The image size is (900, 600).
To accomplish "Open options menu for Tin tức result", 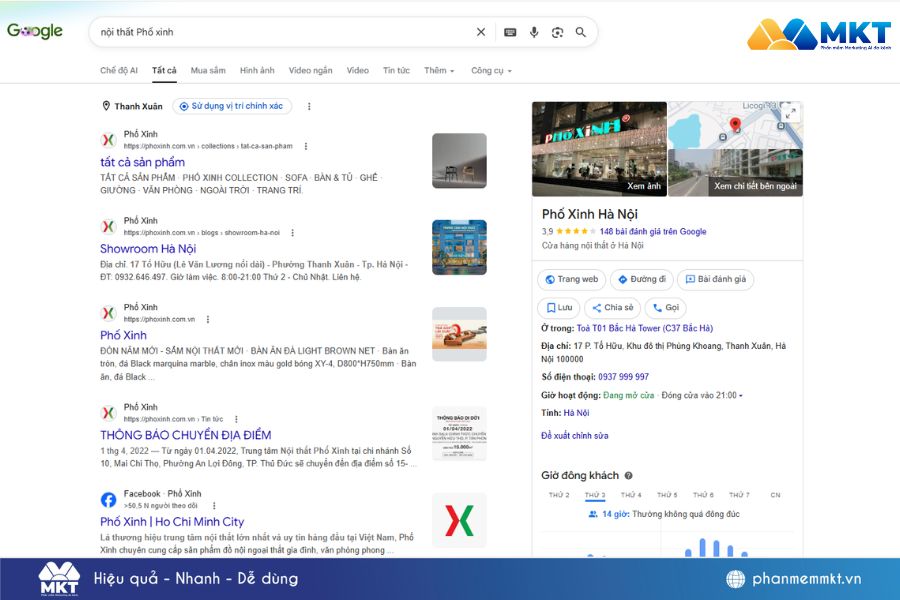I will tap(236, 419).
